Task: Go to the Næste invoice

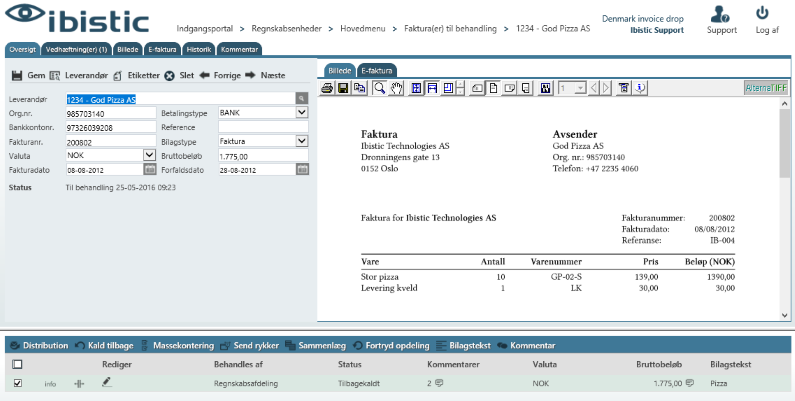Action: tap(265, 76)
